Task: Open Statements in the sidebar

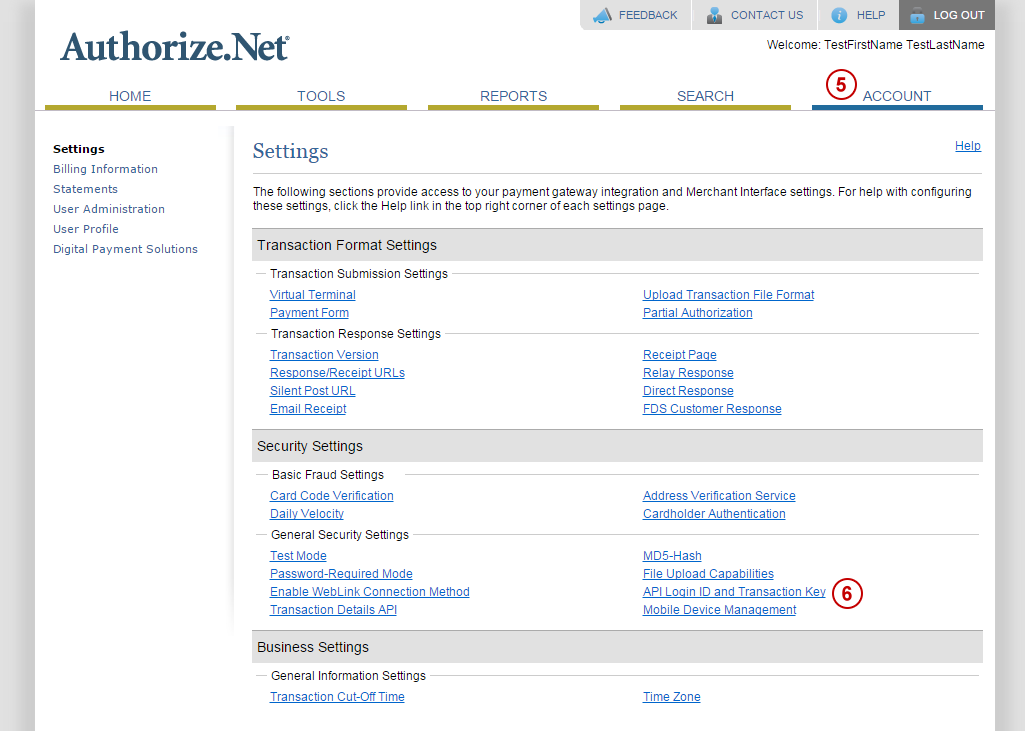Action: 85,189
